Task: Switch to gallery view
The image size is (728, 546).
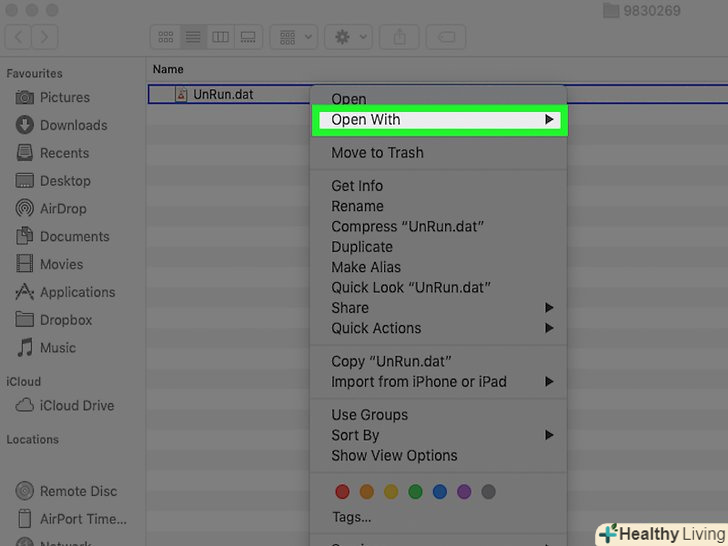Action: [x=248, y=37]
